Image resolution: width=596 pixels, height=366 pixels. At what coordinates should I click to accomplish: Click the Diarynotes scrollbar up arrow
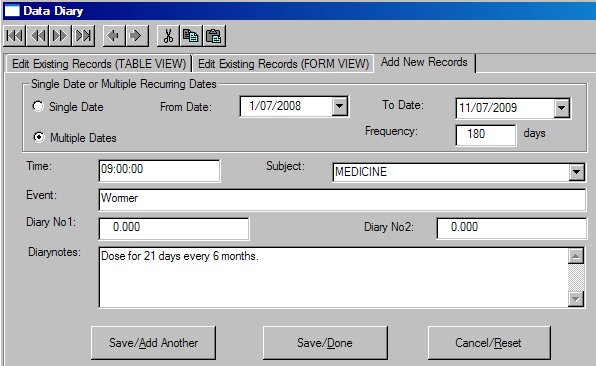[x=576, y=256]
